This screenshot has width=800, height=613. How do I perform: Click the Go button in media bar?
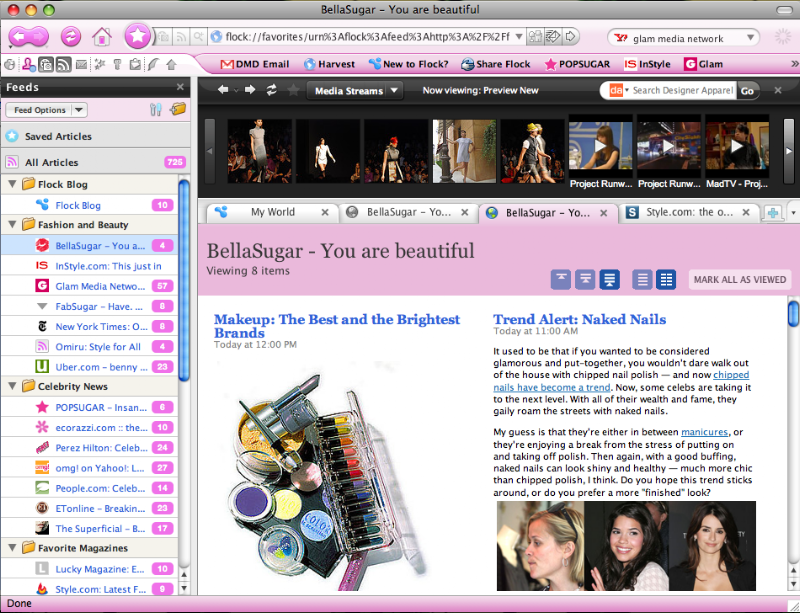click(x=747, y=91)
